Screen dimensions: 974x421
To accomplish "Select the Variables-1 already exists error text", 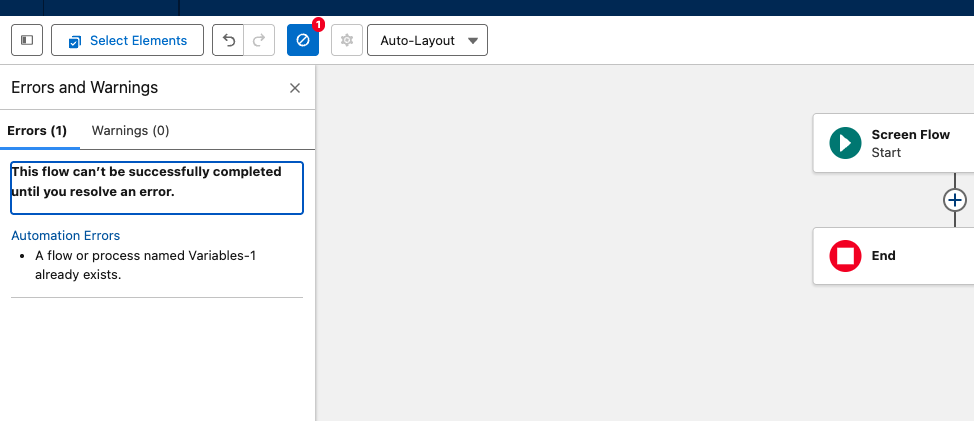I will click(x=145, y=265).
